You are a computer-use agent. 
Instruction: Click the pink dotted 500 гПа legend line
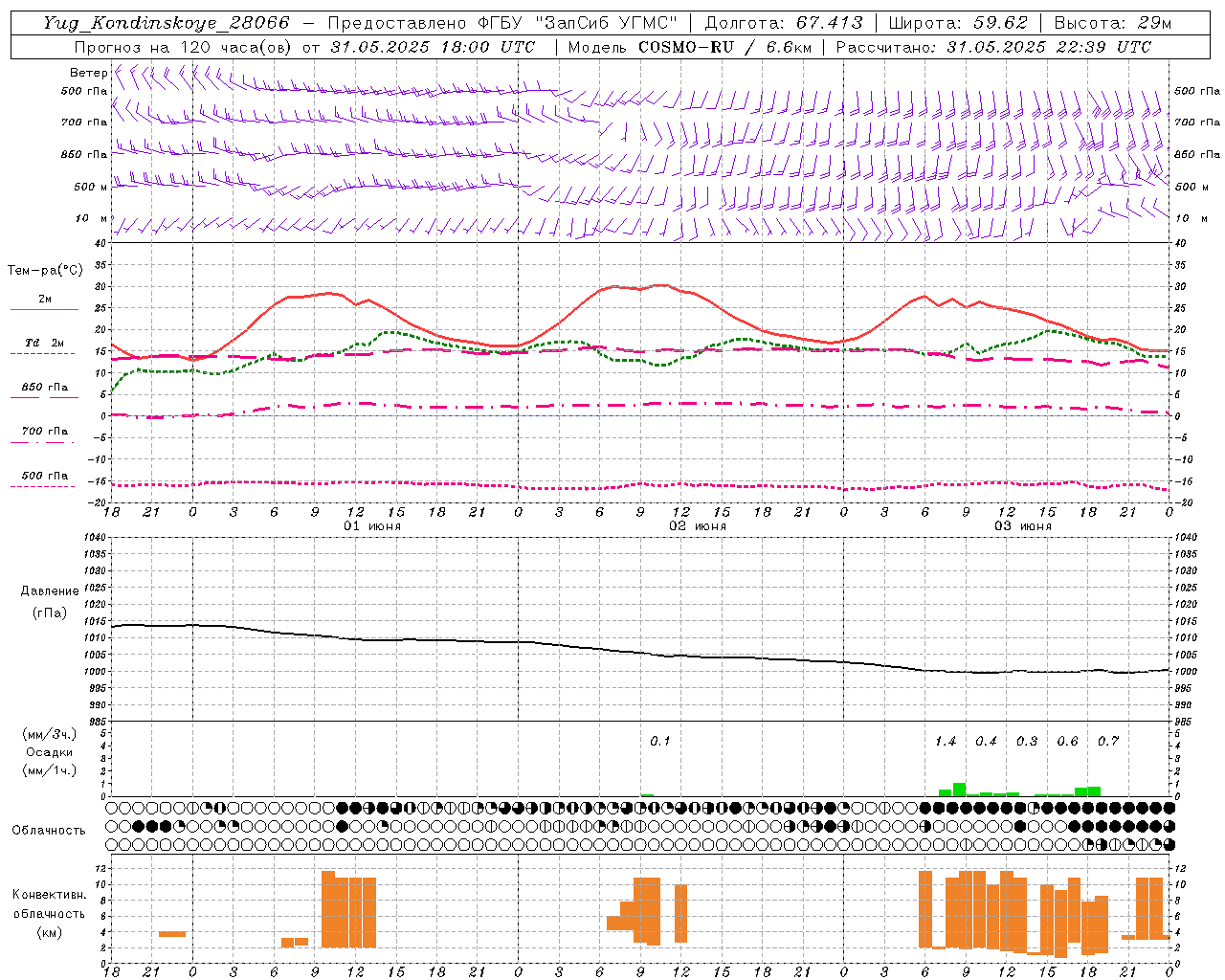(x=43, y=486)
